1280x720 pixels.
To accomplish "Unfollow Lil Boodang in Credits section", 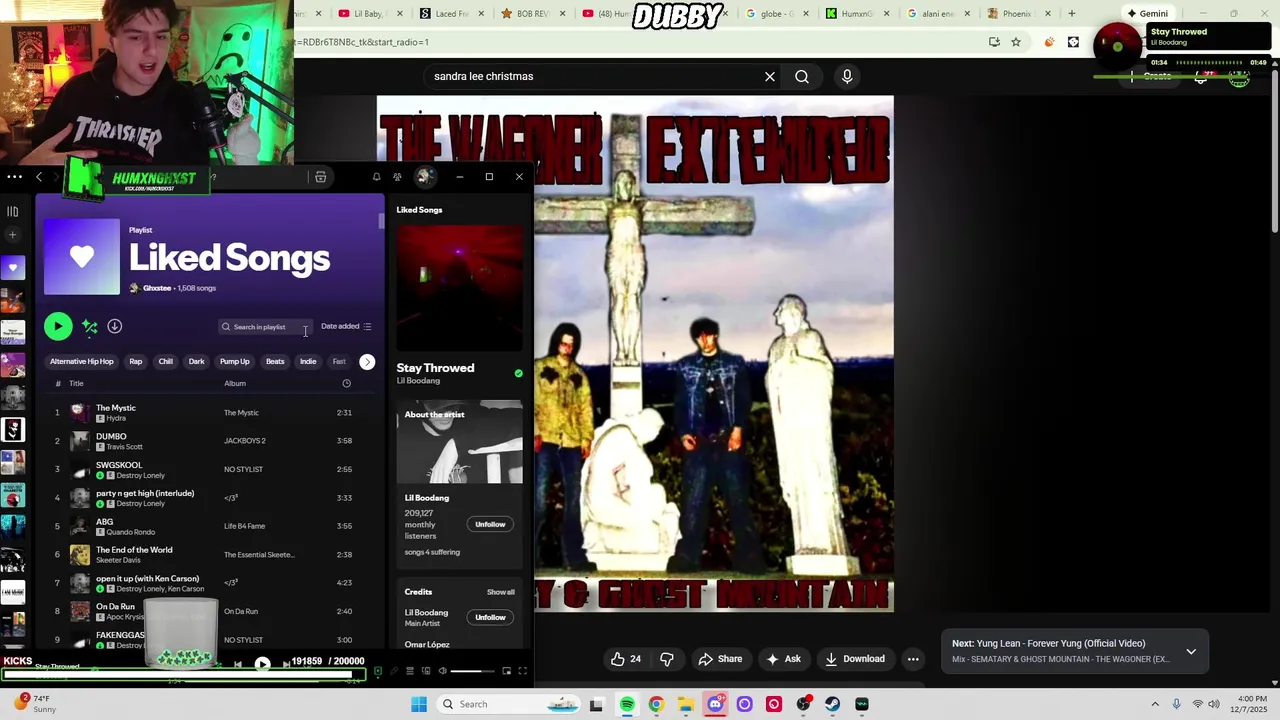I will (x=490, y=617).
